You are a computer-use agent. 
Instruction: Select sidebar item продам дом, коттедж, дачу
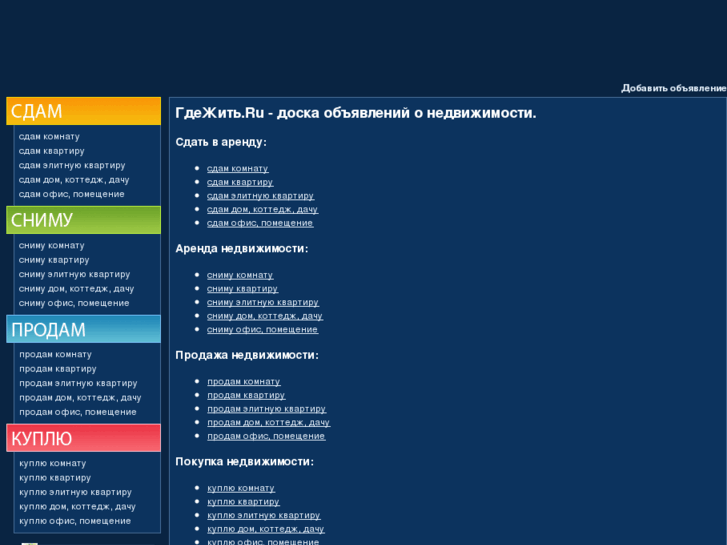coord(80,398)
